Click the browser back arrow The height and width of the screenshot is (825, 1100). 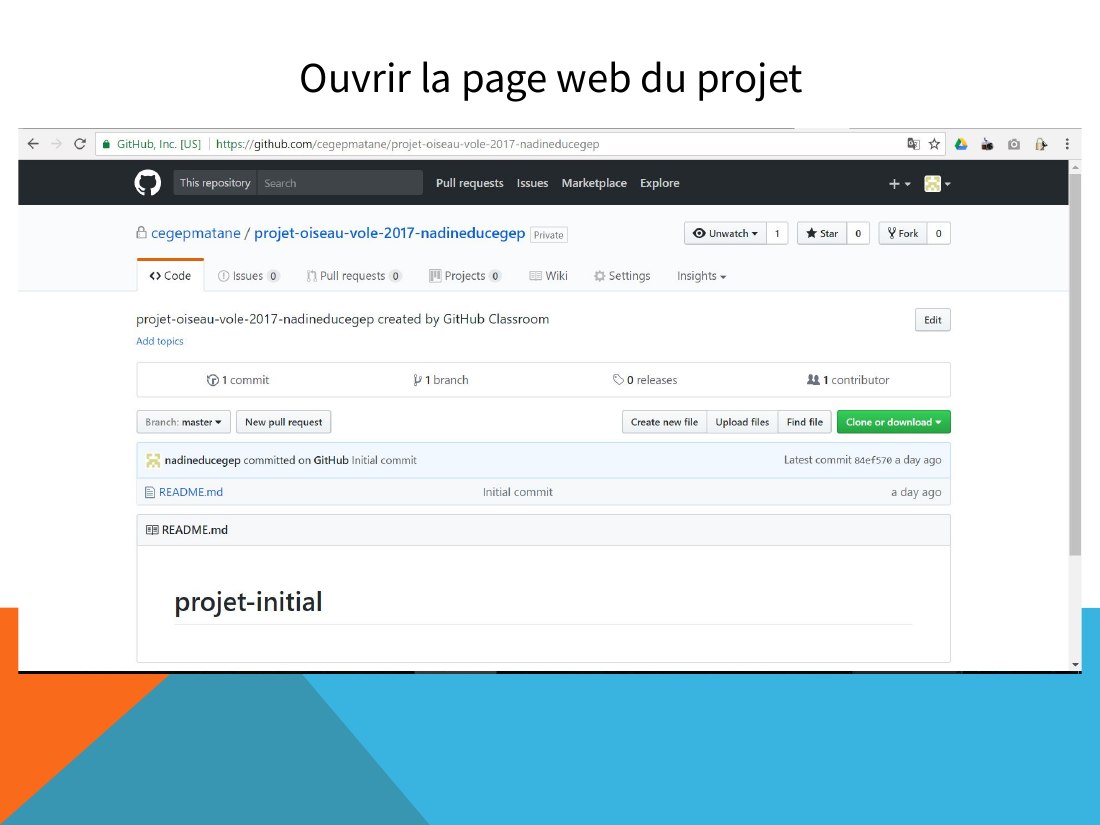pyautogui.click(x=33, y=144)
